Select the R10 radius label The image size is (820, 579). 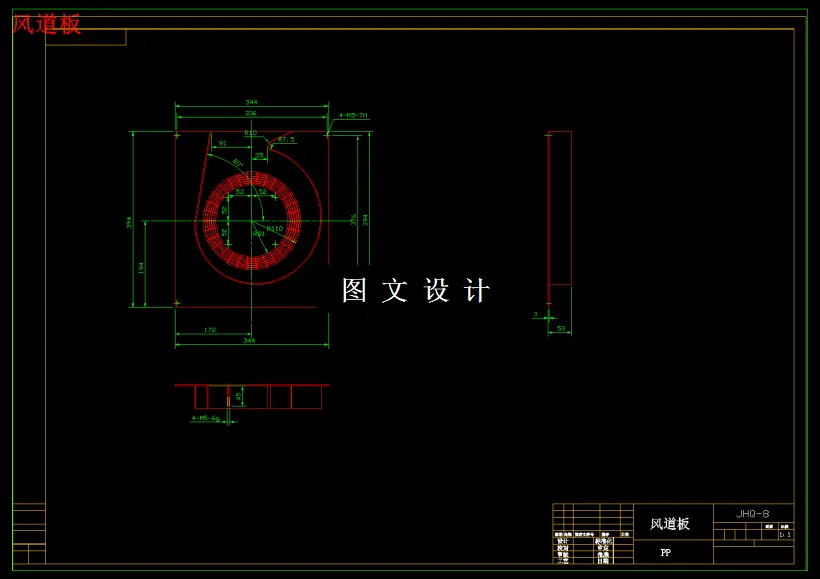coord(250,133)
